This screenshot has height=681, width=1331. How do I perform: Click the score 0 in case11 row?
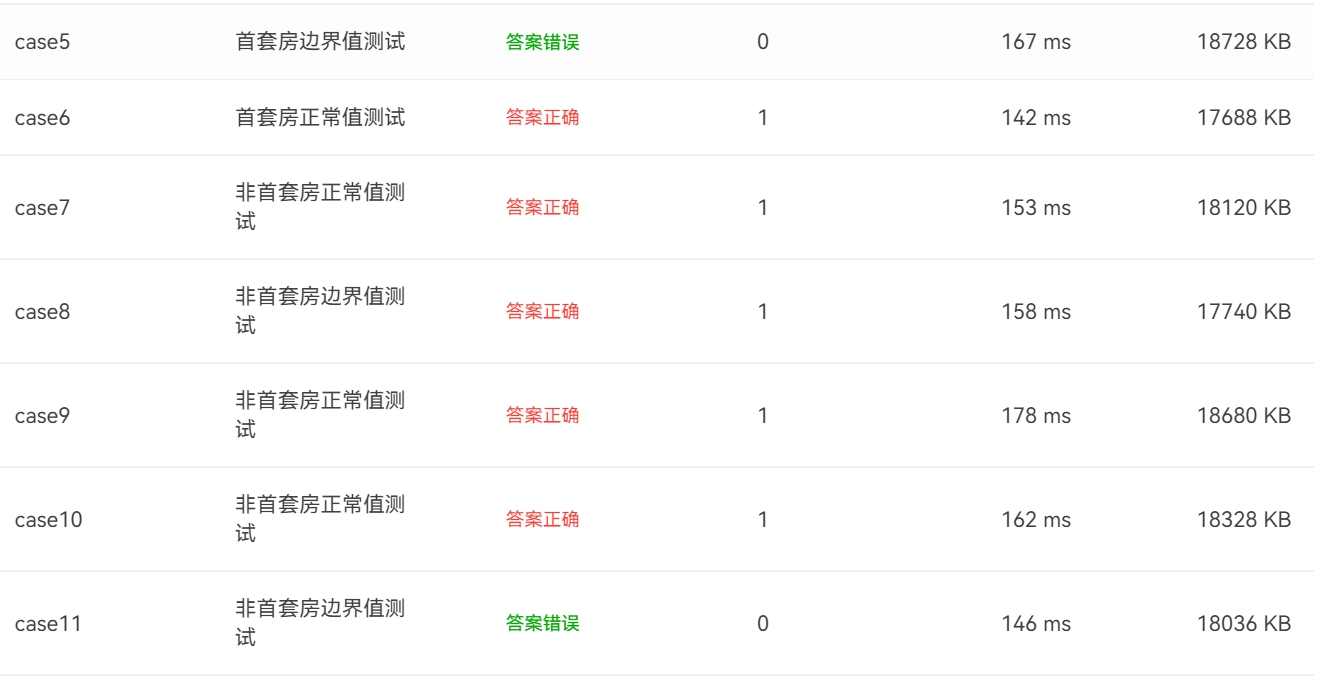pos(763,624)
